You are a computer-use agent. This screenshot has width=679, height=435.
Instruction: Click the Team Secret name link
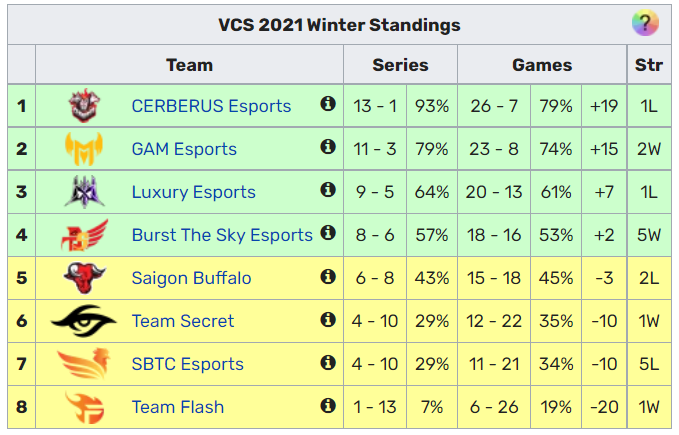[x=183, y=321]
